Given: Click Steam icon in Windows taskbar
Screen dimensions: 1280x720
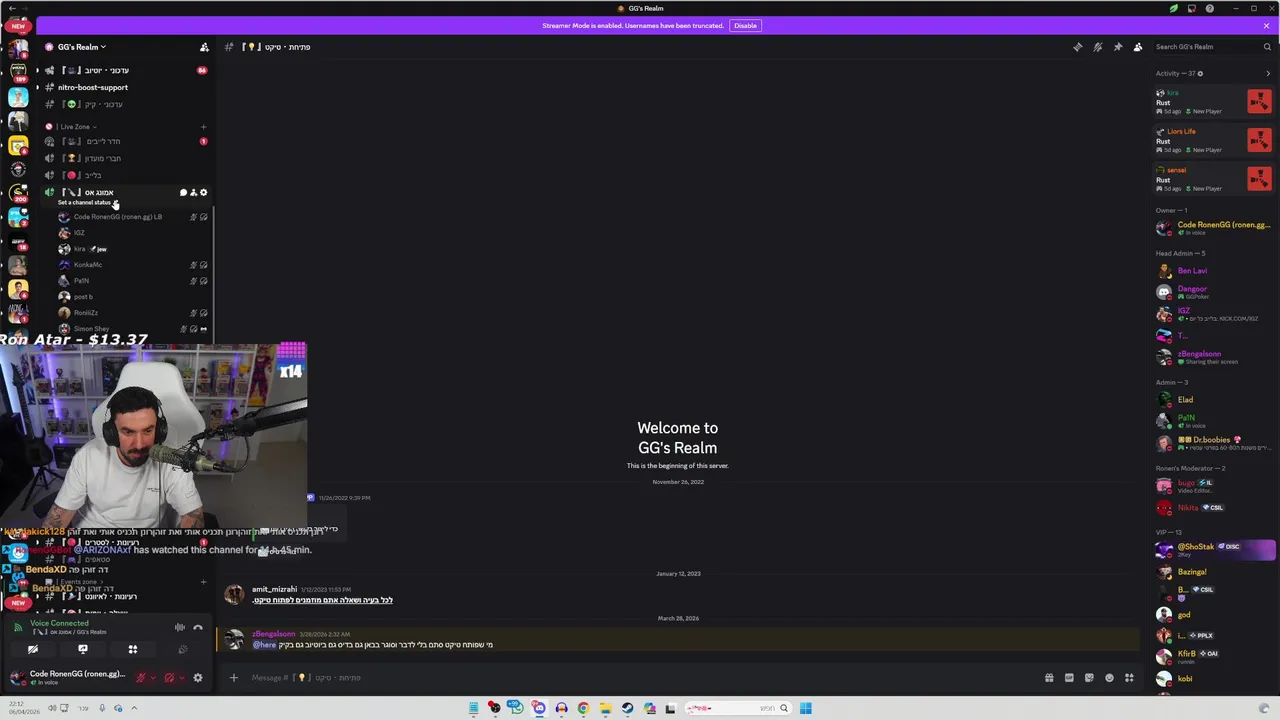Looking at the screenshot, I should pyautogui.click(x=627, y=708).
